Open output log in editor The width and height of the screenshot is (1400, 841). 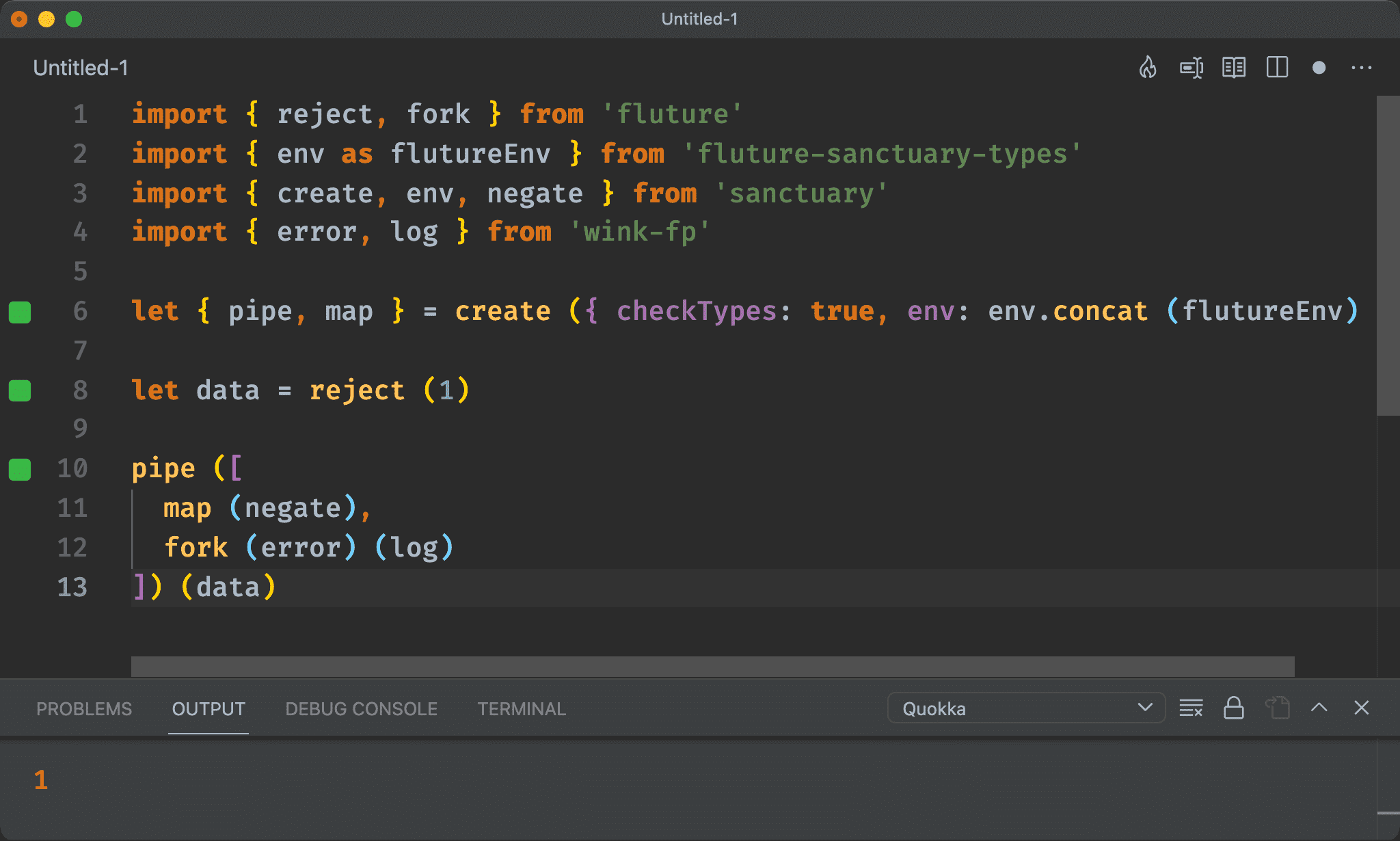(x=1277, y=708)
